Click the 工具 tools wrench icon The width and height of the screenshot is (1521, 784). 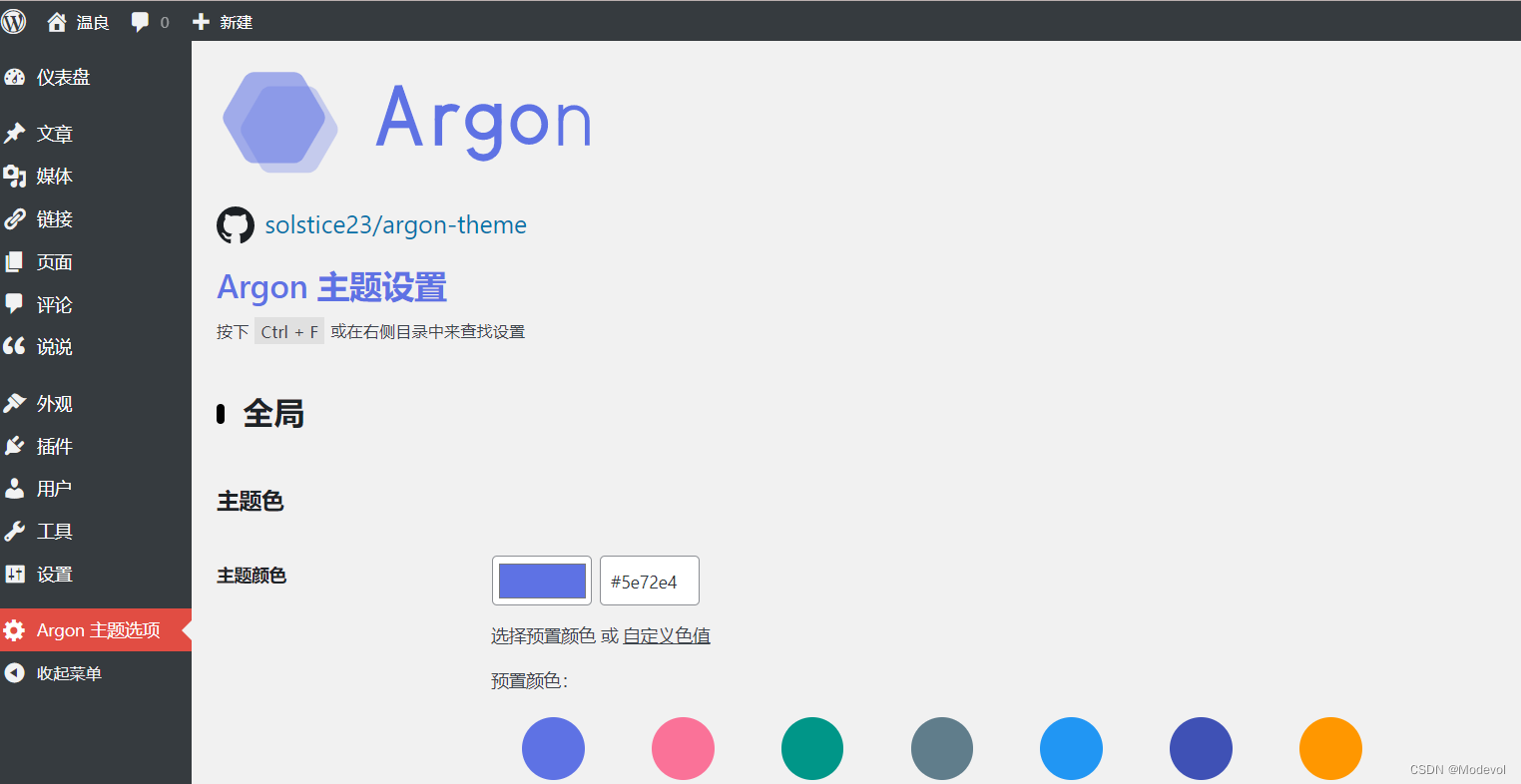16,531
